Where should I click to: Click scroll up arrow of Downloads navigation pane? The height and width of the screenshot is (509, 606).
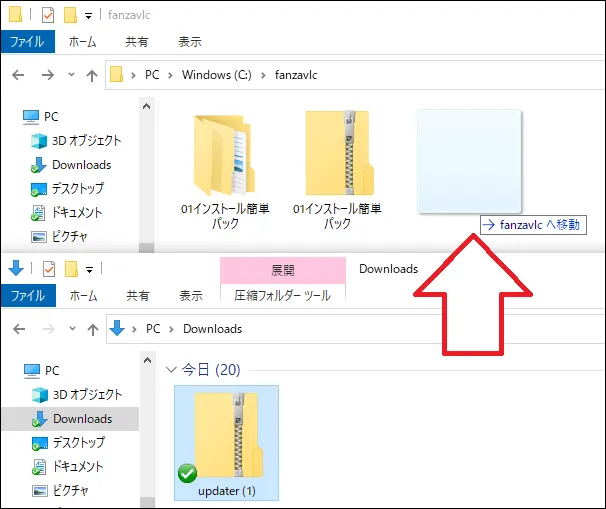148,360
